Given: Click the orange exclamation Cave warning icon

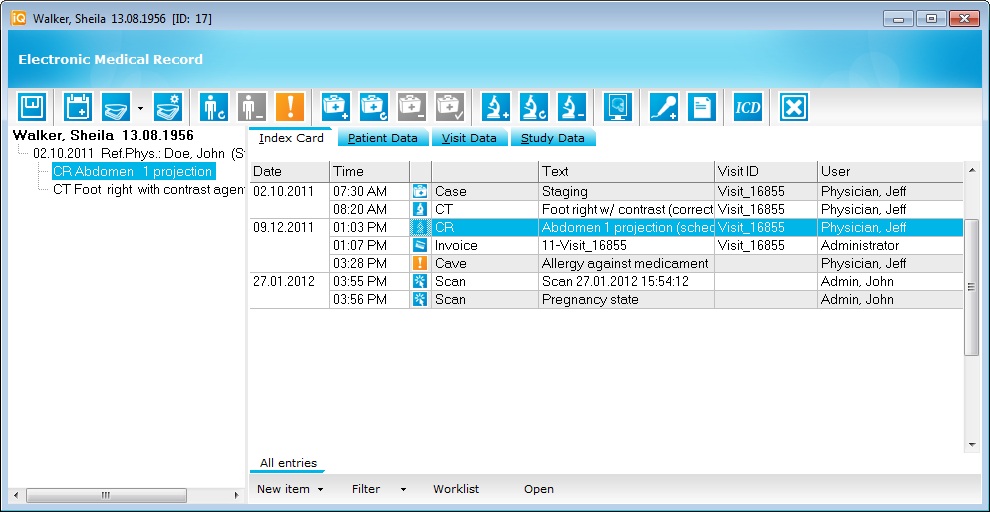Looking at the screenshot, I should pos(290,106).
